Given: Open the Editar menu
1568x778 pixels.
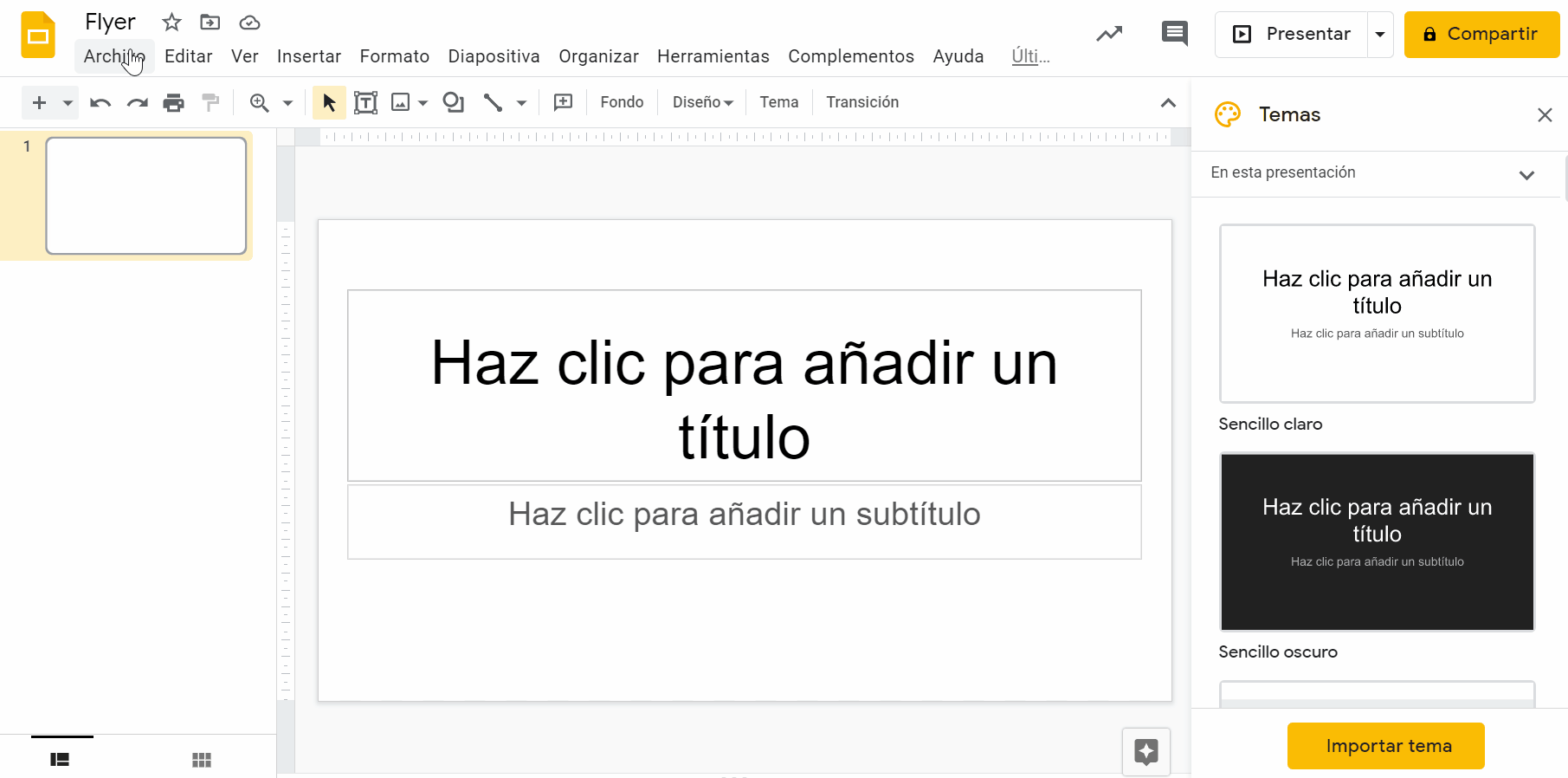Looking at the screenshot, I should tap(189, 56).
